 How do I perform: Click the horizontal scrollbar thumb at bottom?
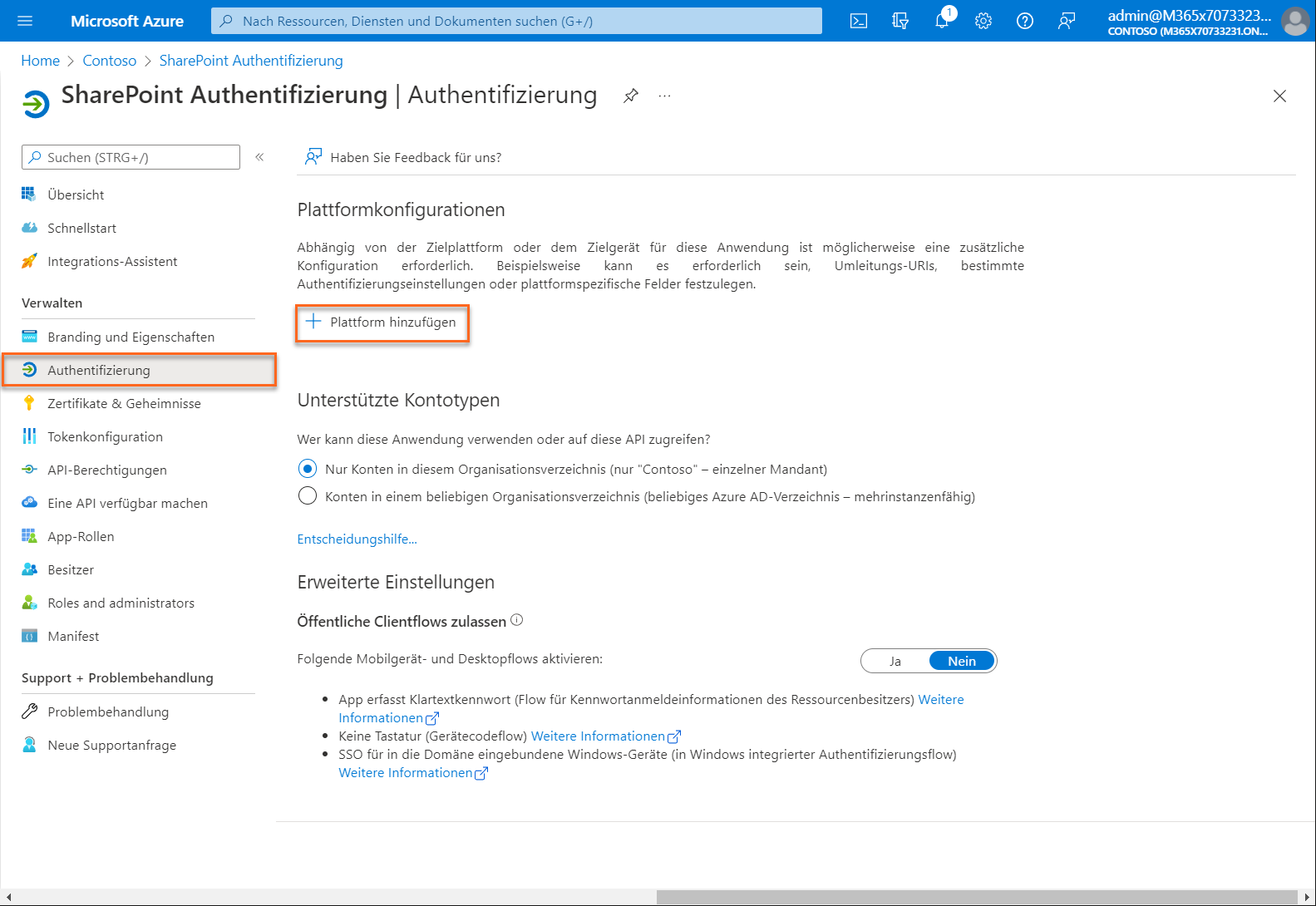[x=977, y=898]
